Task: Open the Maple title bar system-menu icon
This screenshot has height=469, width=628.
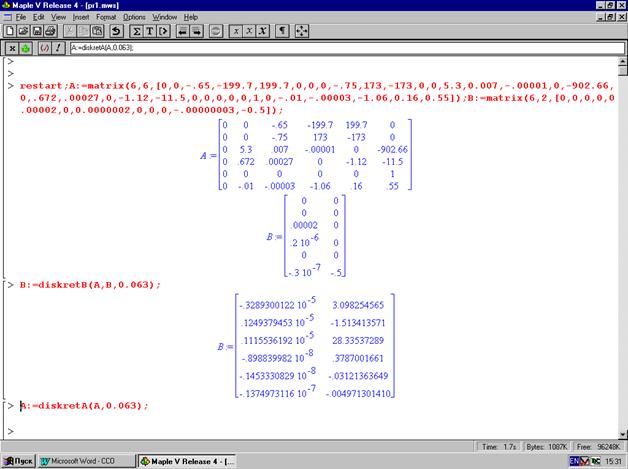Action: (x=6, y=5)
